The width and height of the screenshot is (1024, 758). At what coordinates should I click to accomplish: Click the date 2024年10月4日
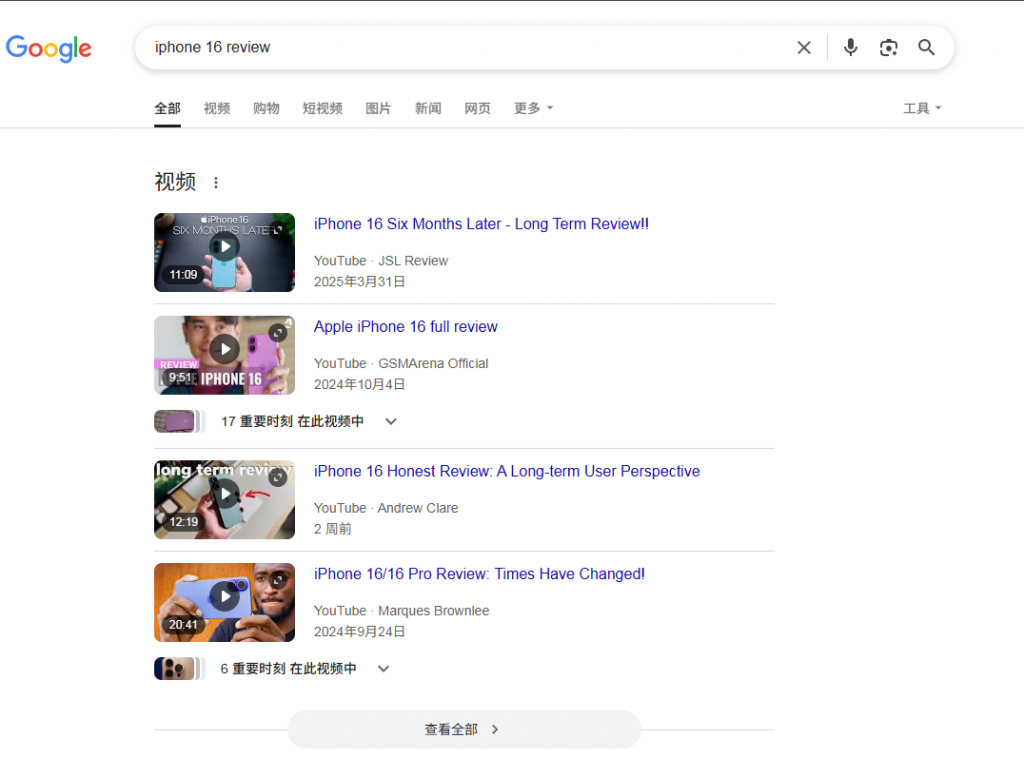tap(360, 385)
